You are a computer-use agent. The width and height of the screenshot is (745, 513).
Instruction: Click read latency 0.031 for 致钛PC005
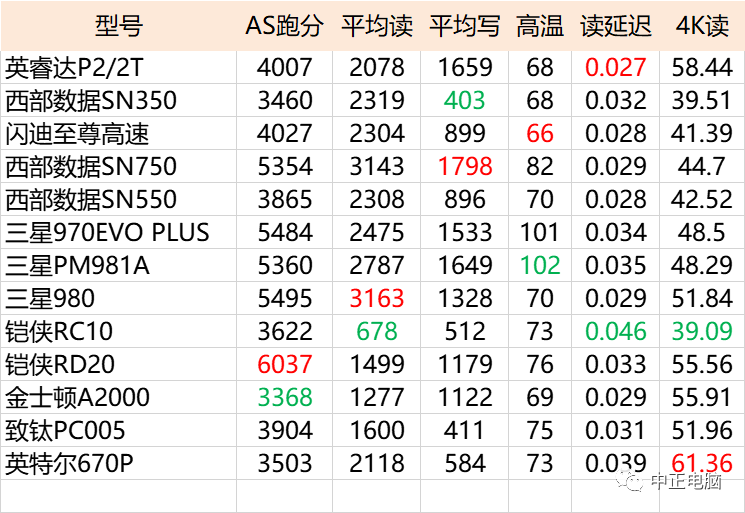[615, 430]
